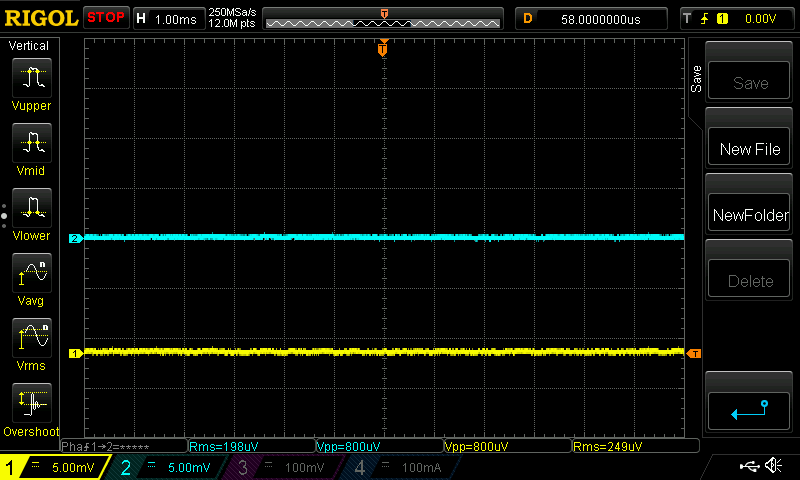
Task: Click the trigger level 0.00V readout
Action: pos(760,19)
